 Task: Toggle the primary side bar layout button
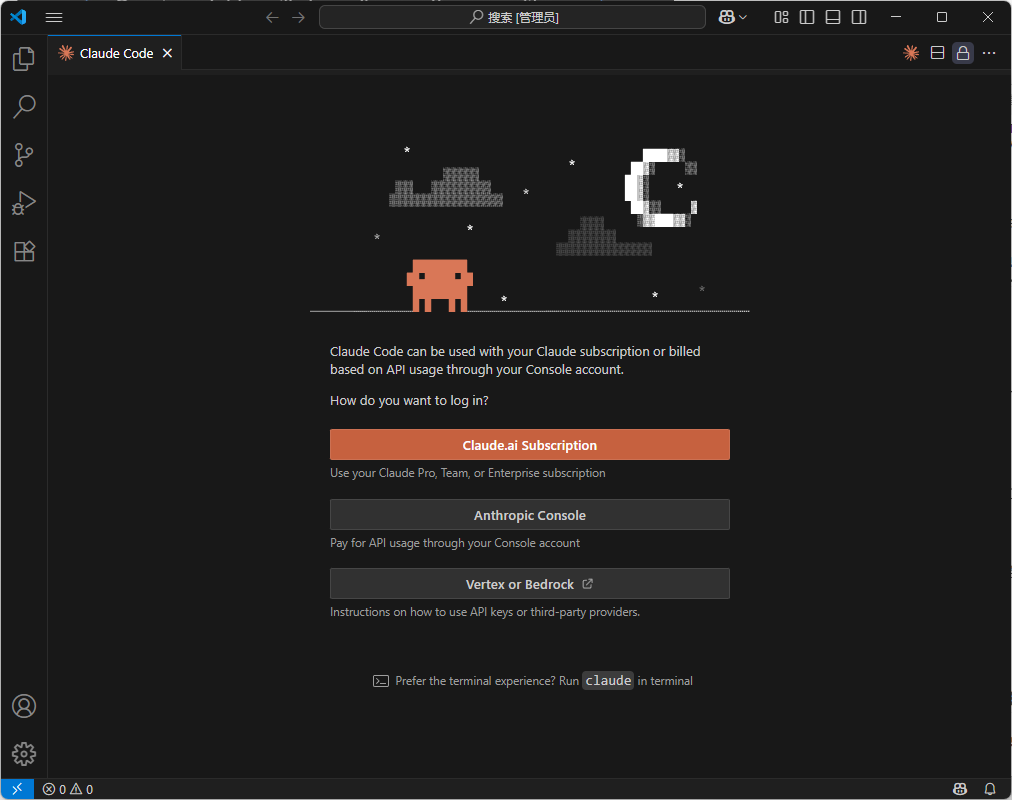[807, 17]
